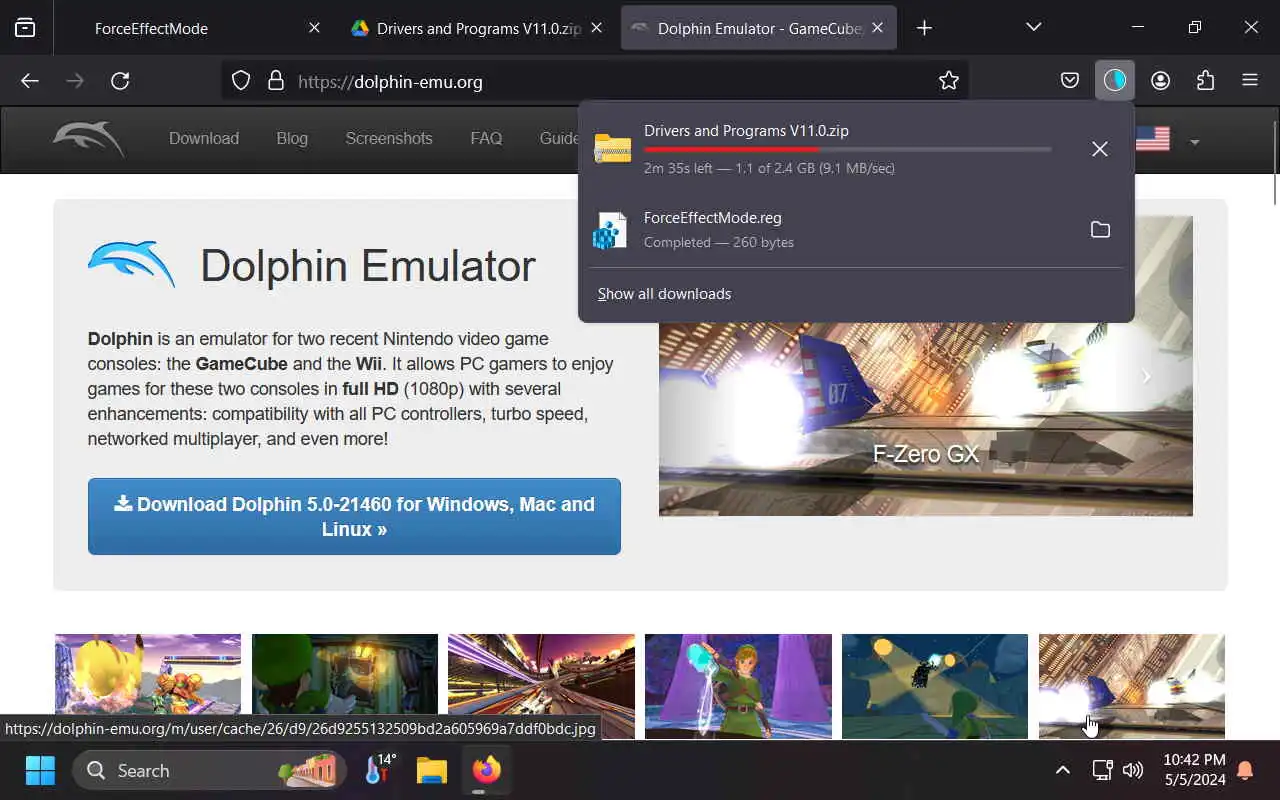Viewport: 1280px width, 800px height.
Task: Open the tracking protection shield icon
Action: pyautogui.click(x=241, y=81)
